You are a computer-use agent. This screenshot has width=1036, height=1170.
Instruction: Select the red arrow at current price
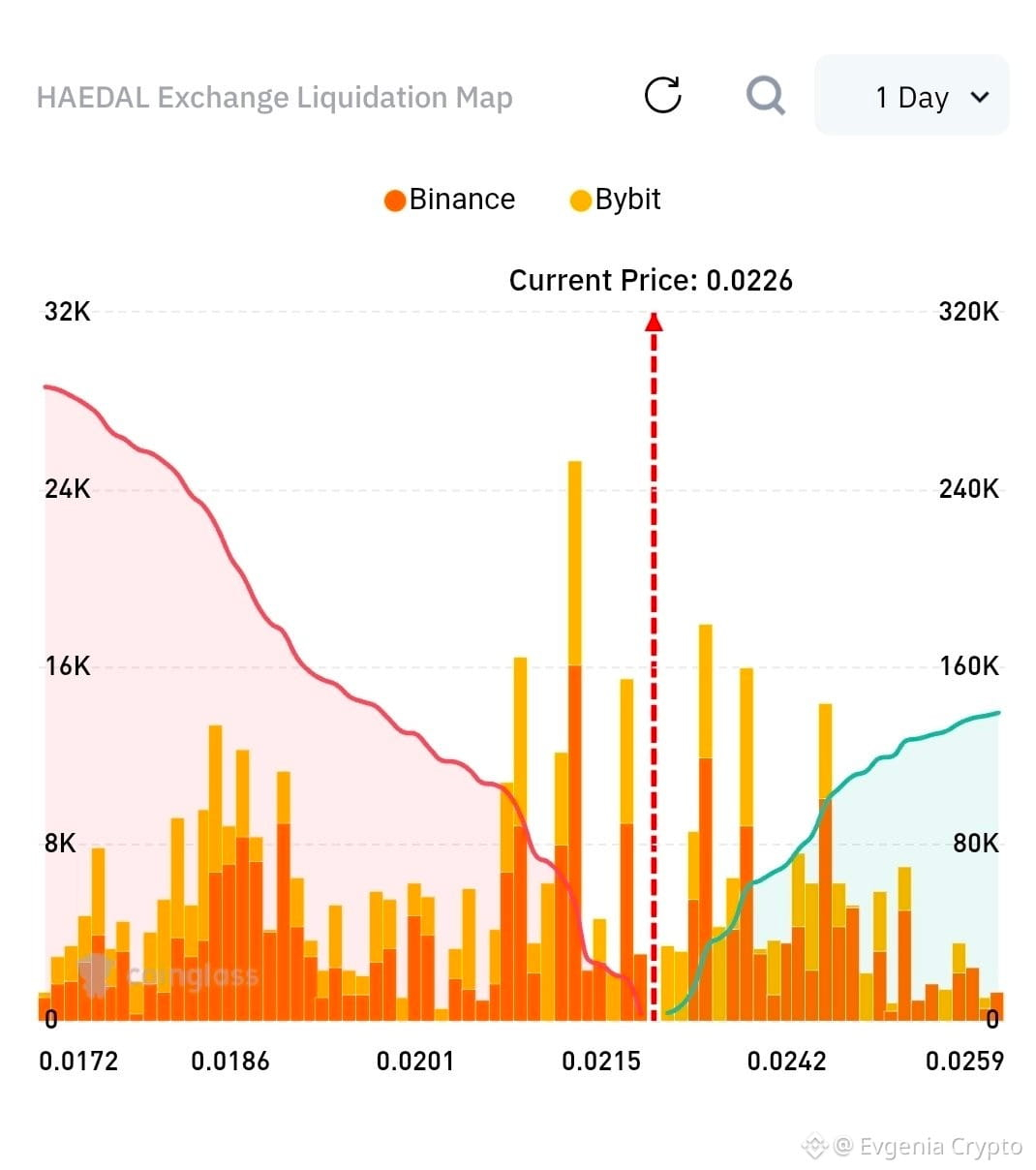point(654,321)
